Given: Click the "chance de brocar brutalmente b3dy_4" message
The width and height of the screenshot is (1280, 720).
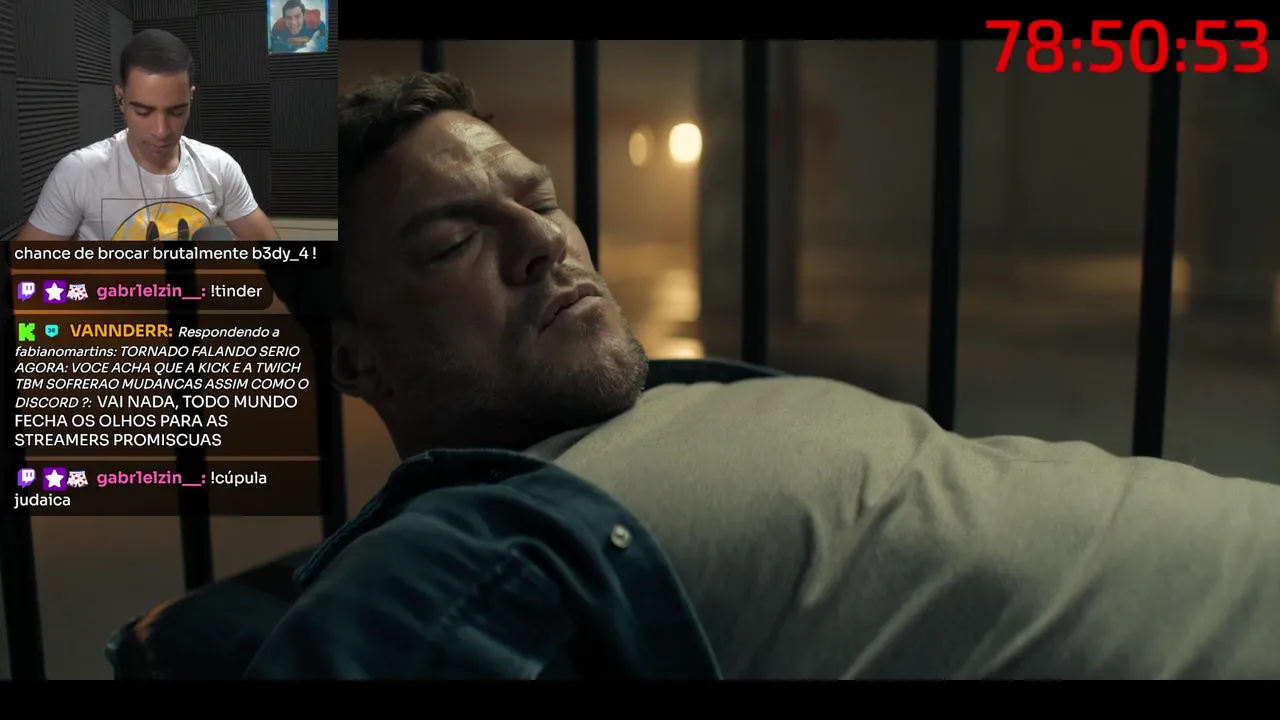Looking at the screenshot, I should pos(165,254).
